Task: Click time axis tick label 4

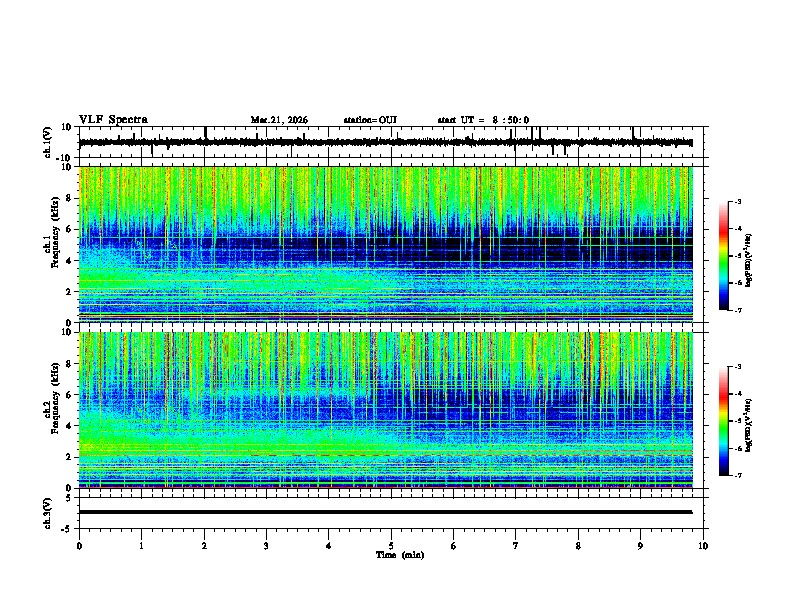Action: (329, 546)
